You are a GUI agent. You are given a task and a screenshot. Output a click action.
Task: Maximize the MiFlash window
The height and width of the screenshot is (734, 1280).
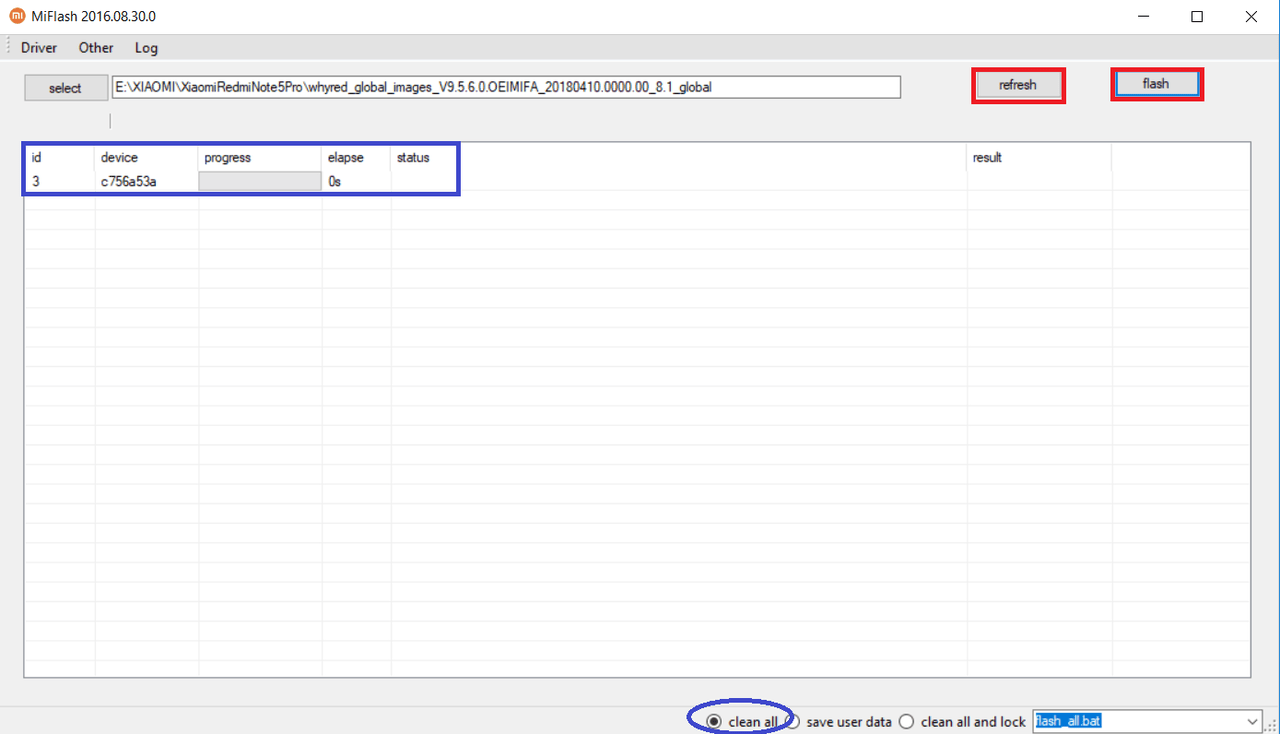(x=1197, y=16)
